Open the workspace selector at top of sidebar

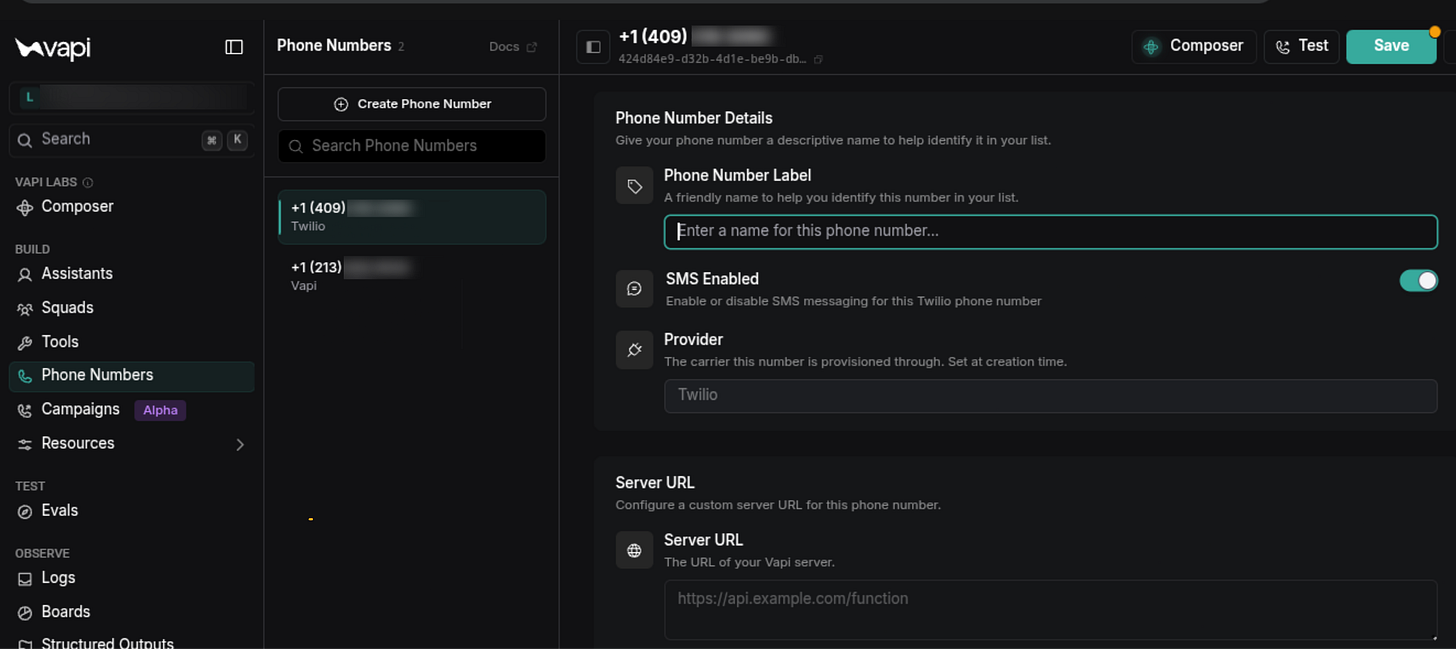130,98
